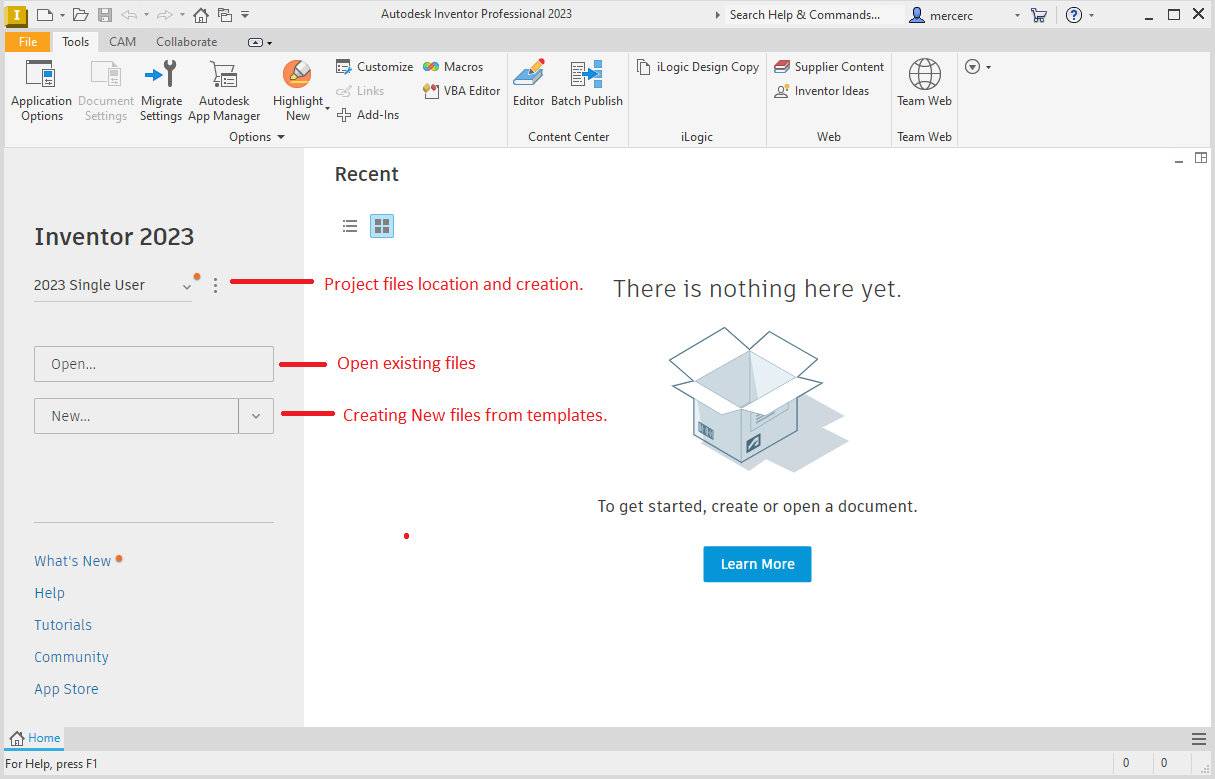Switch Recent view to list layout
This screenshot has width=1215, height=779.
pyautogui.click(x=349, y=225)
